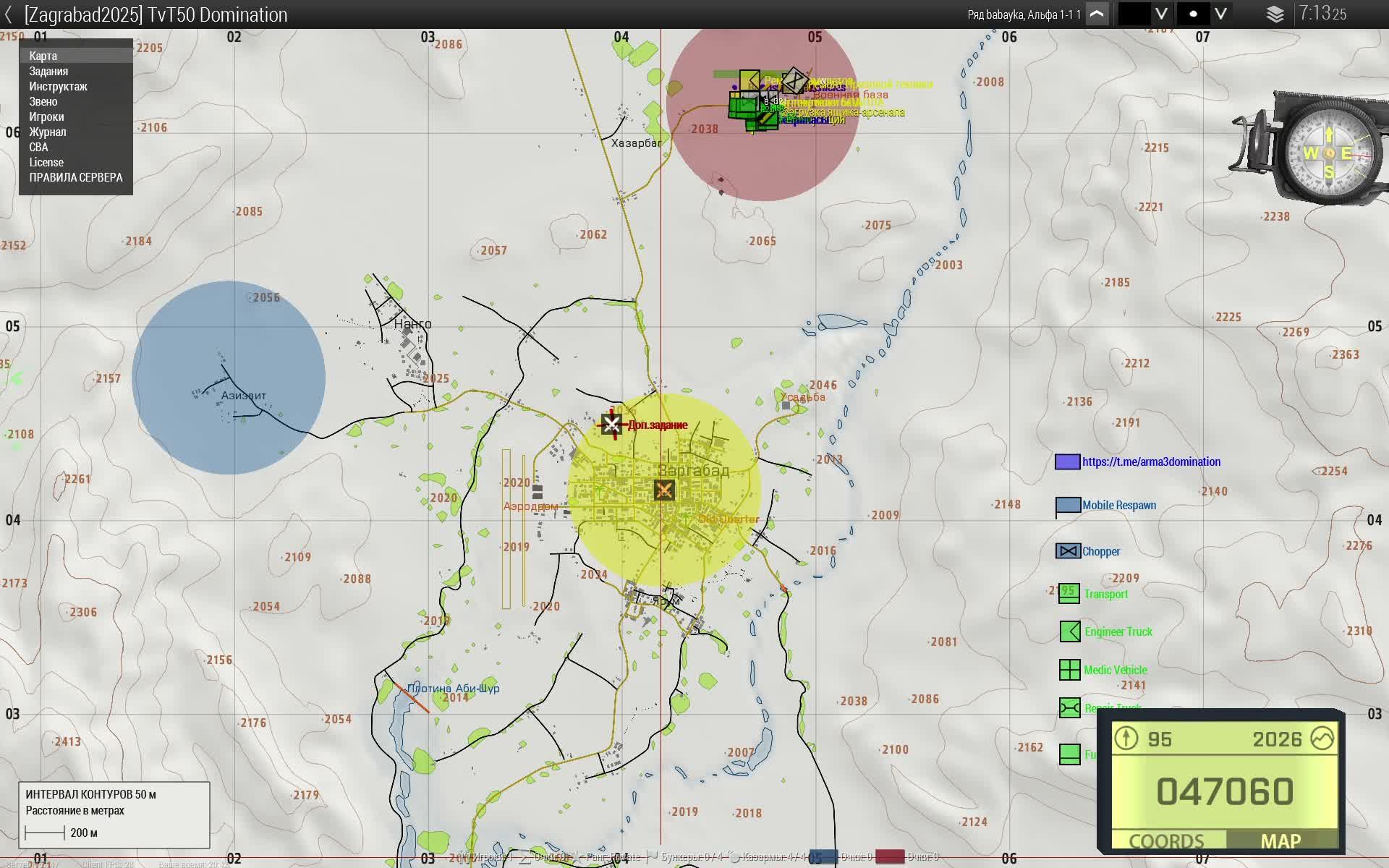Open the Задания menu entry
The image size is (1389, 868).
(x=48, y=71)
